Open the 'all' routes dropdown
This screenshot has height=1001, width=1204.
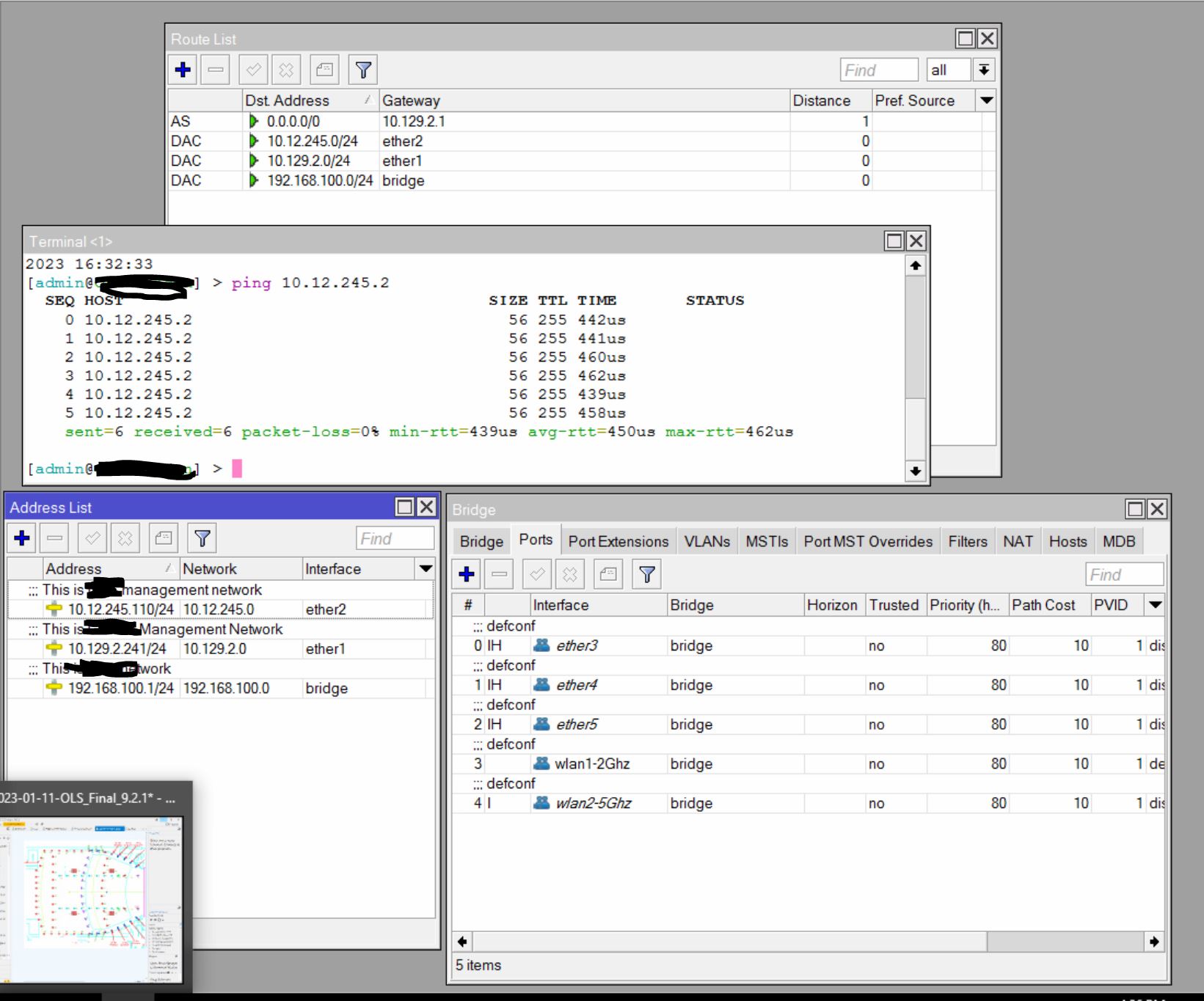(982, 69)
